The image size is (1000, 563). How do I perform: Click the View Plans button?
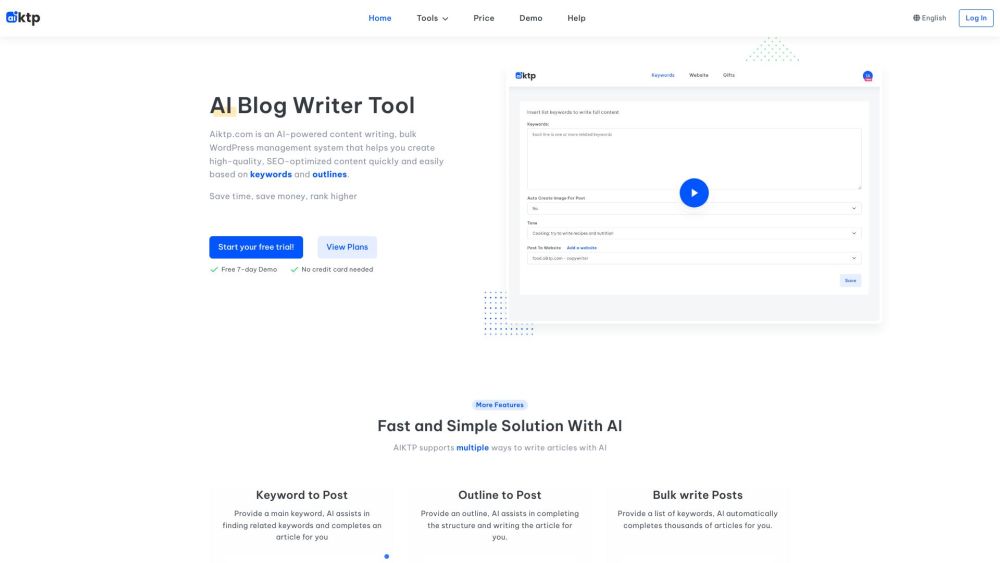click(347, 247)
